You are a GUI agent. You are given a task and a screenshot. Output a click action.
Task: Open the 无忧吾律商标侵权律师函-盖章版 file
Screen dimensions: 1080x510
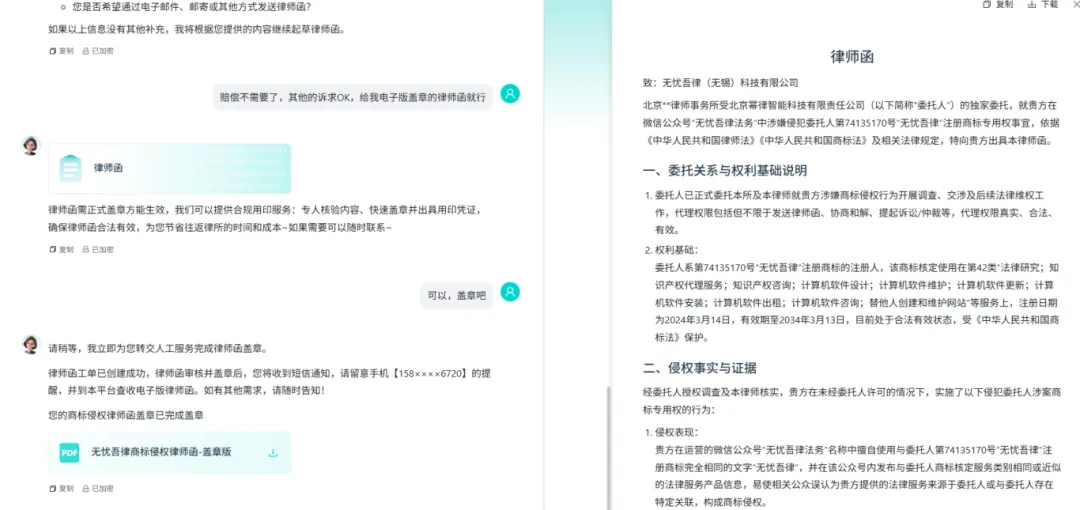tap(161, 453)
